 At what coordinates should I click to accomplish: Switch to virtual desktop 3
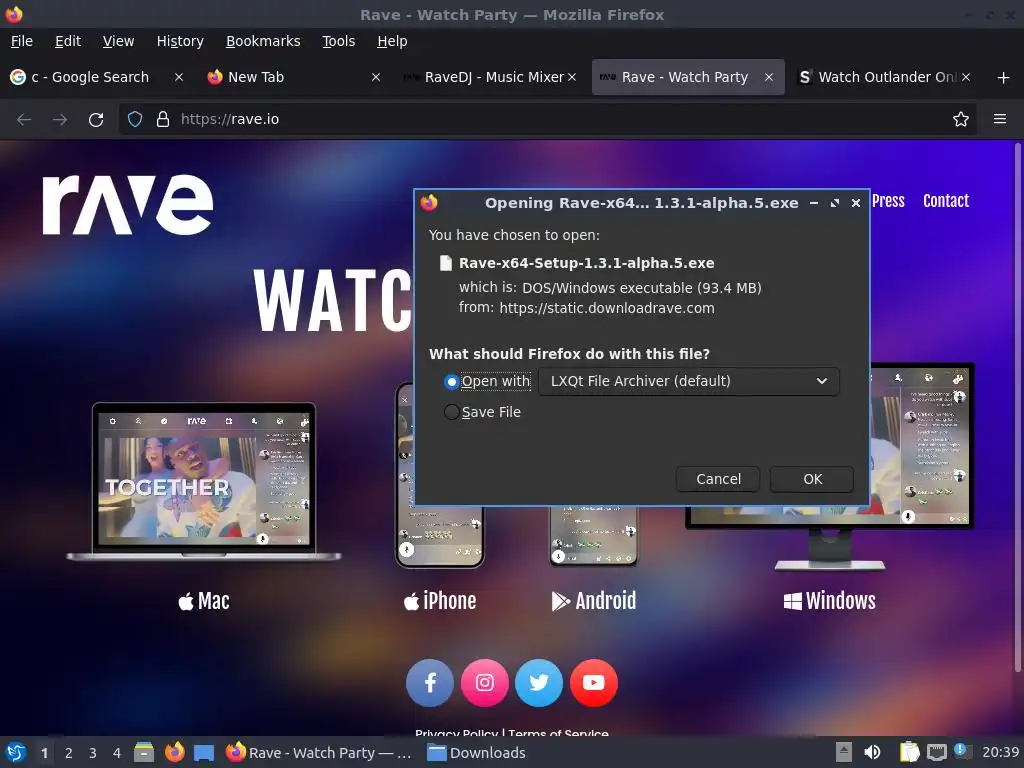point(93,753)
